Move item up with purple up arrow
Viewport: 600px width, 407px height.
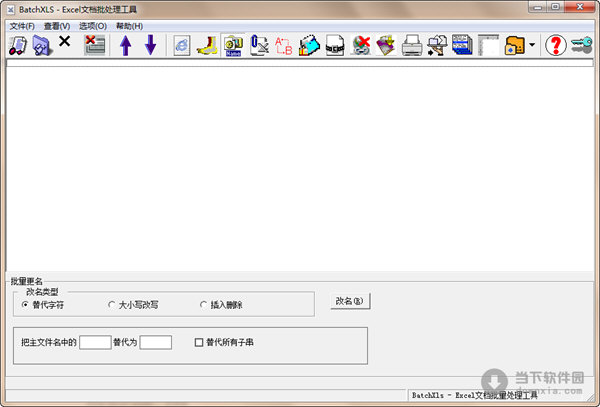click(x=126, y=45)
